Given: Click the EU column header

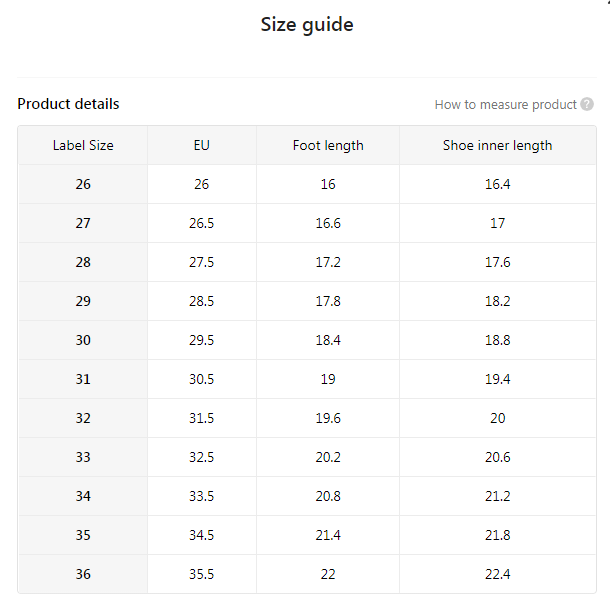Looking at the screenshot, I should click(202, 145).
